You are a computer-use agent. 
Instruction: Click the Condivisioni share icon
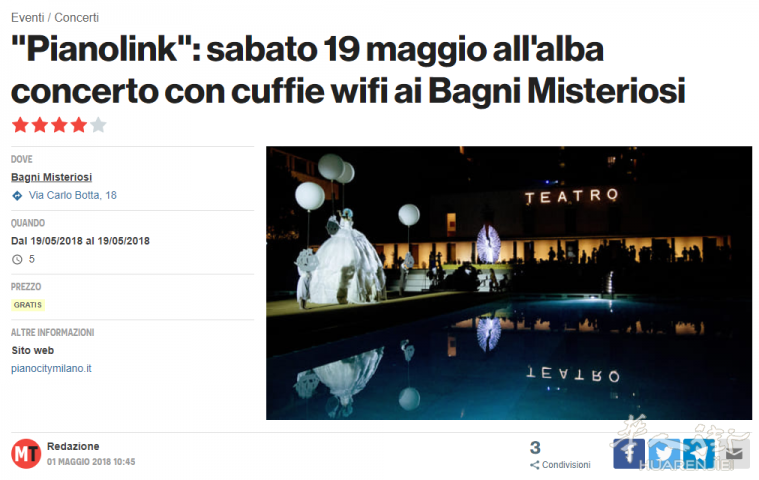coord(534,465)
